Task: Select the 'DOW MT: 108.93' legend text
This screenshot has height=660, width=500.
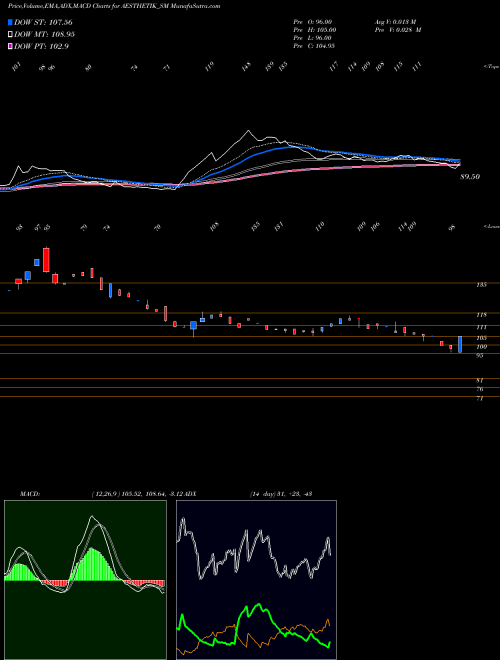Action: [45, 35]
